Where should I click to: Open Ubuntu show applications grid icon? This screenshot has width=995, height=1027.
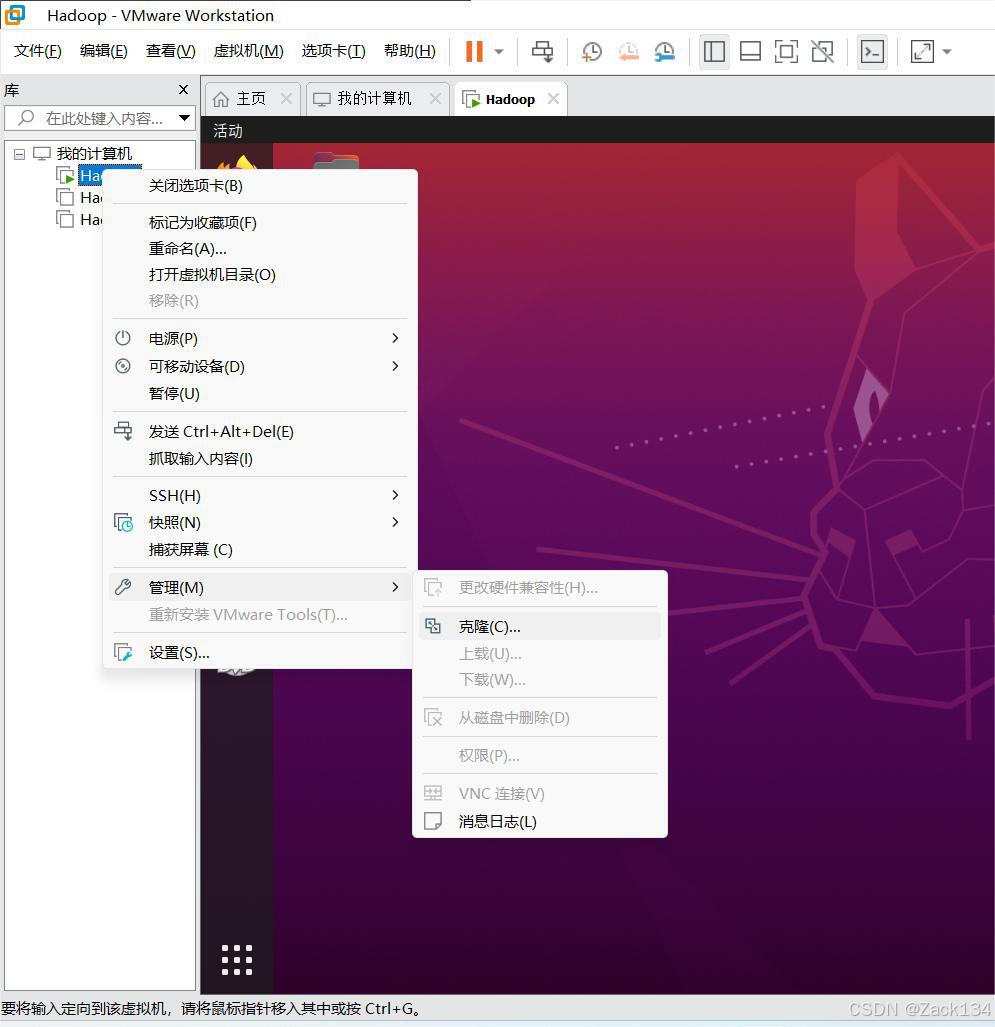236,960
